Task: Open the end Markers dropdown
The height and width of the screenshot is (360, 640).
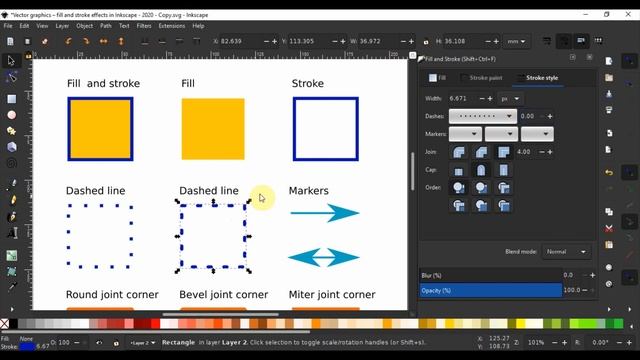Action: (537, 134)
